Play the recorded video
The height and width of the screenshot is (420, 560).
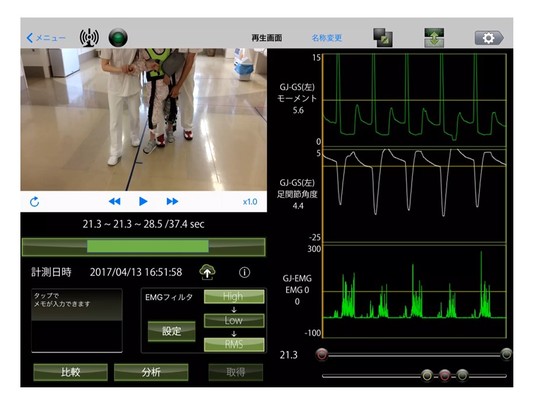click(x=143, y=201)
